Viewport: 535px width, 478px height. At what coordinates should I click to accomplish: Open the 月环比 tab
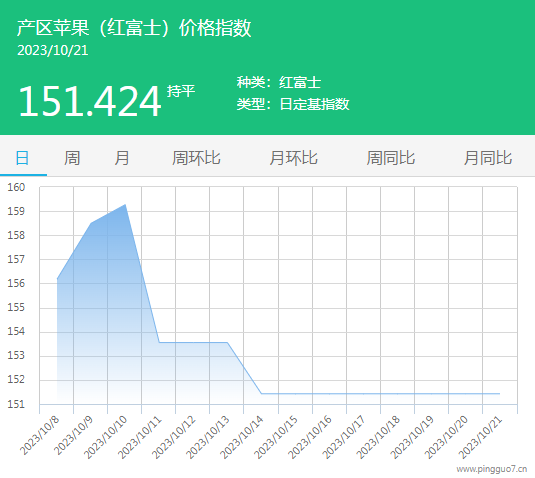point(293,158)
